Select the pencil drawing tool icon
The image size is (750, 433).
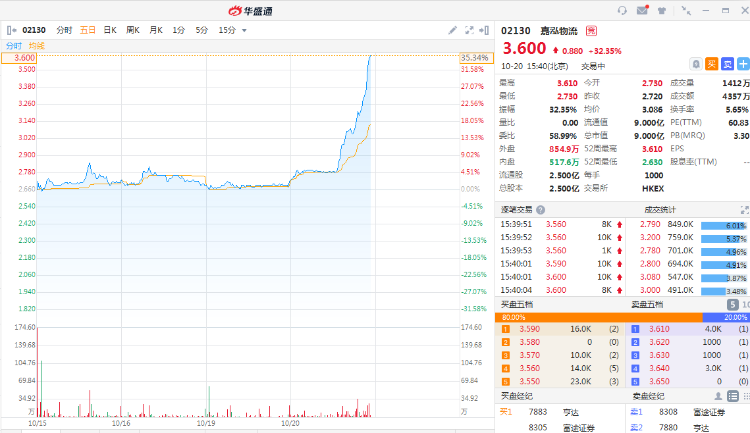tap(452, 30)
